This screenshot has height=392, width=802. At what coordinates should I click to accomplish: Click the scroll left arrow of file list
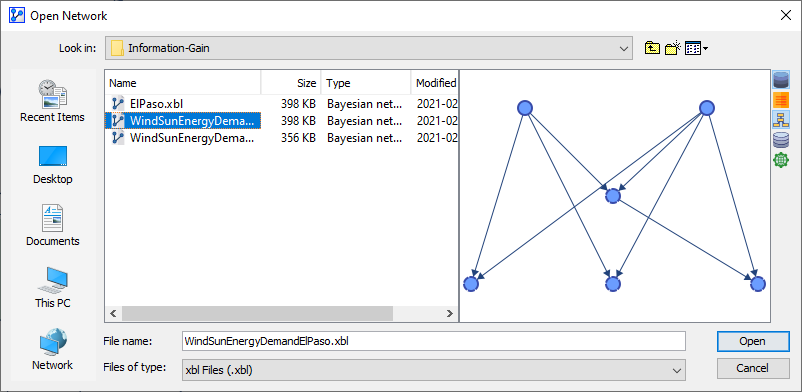point(114,313)
